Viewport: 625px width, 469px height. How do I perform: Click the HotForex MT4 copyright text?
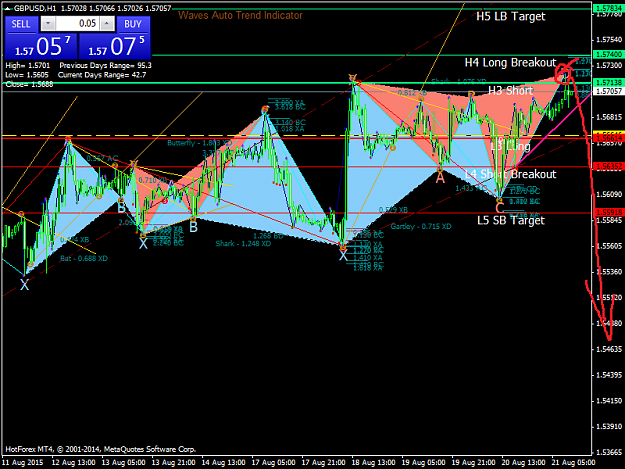coord(100,449)
